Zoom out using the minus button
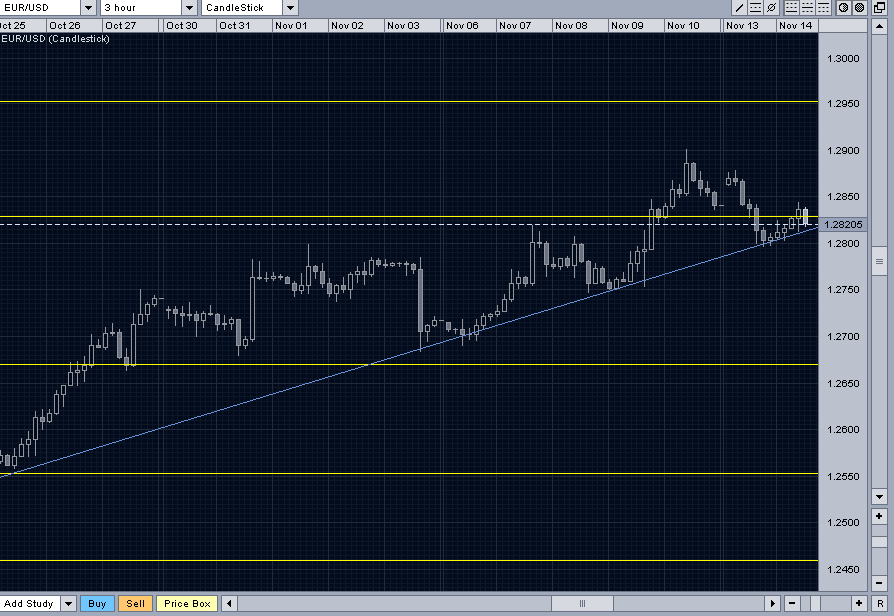894x616 pixels. [792, 604]
